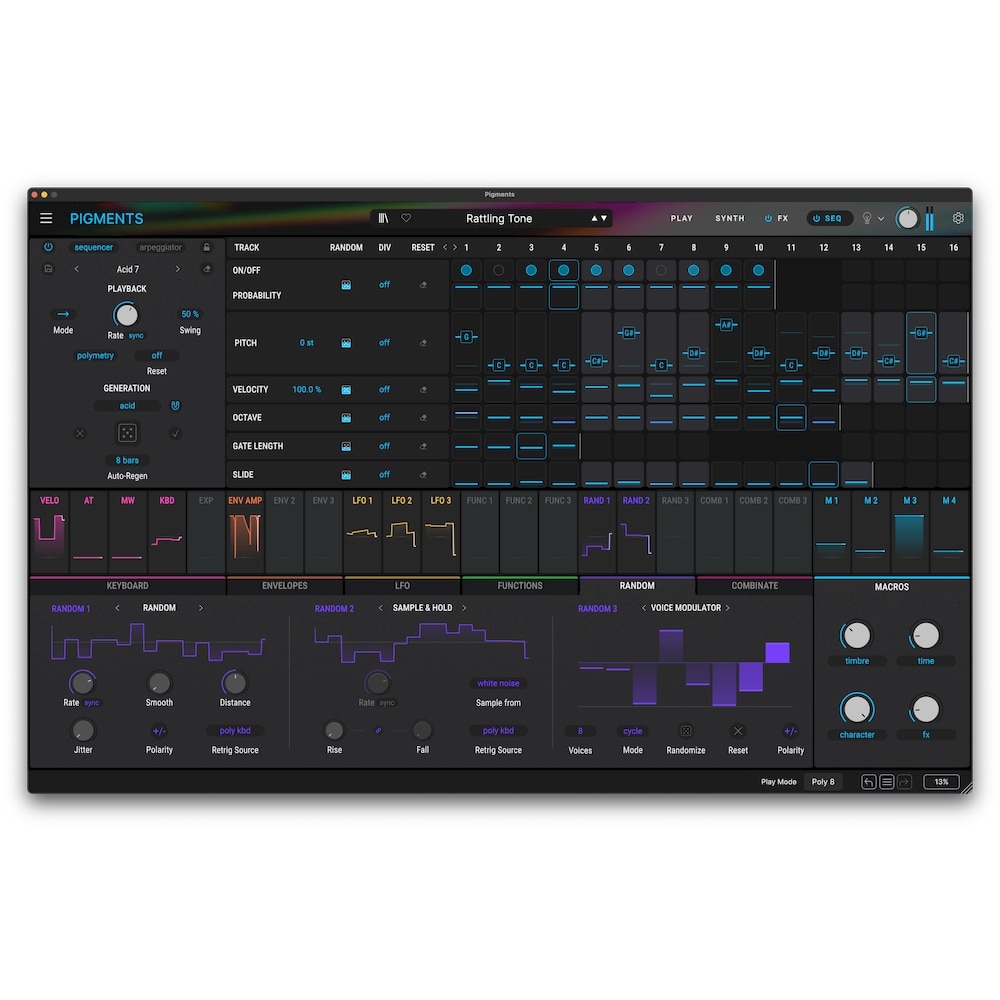Click the magnet icon beside the acid scale
Screen dimensions: 1000x1000
(x=176, y=406)
